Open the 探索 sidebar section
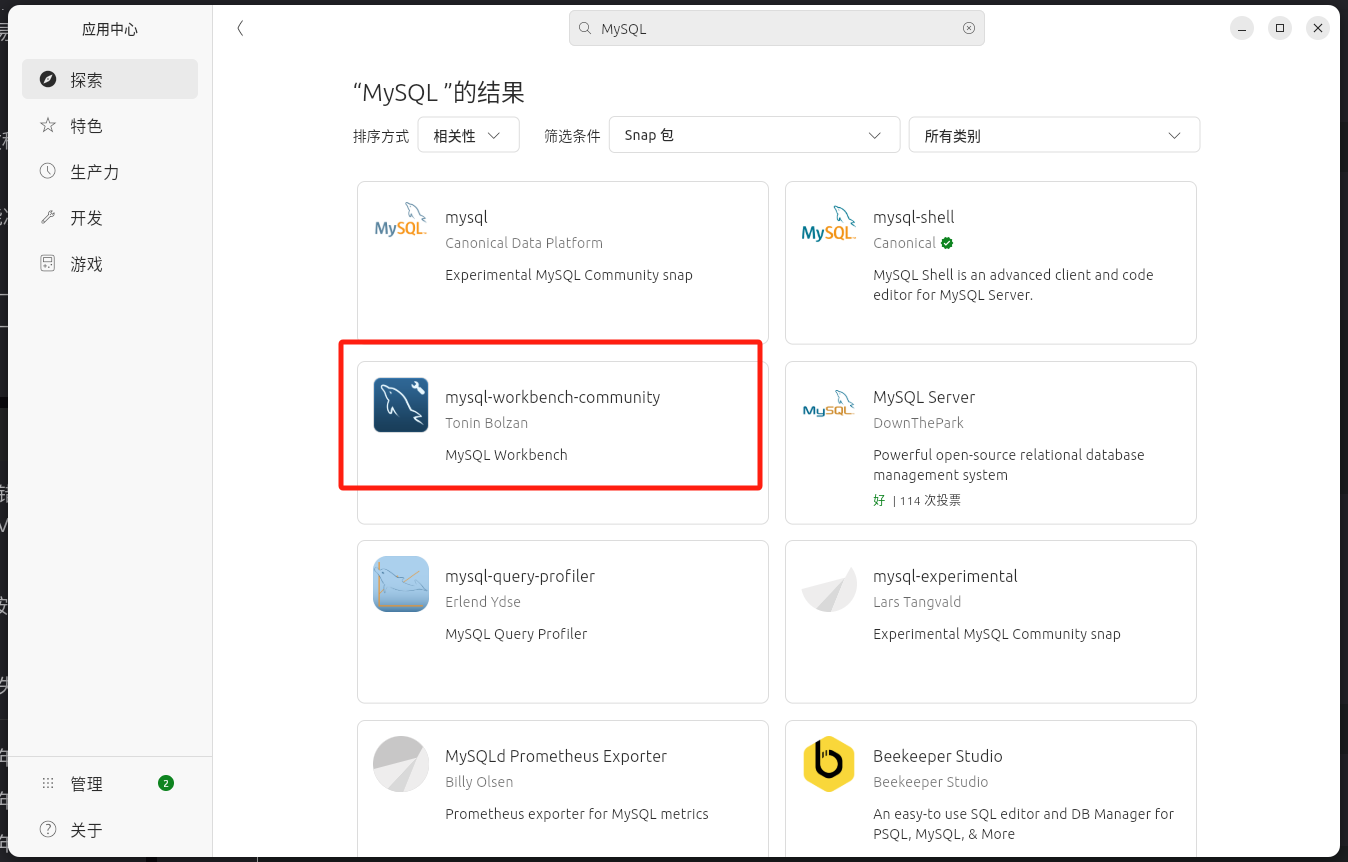 click(x=110, y=79)
